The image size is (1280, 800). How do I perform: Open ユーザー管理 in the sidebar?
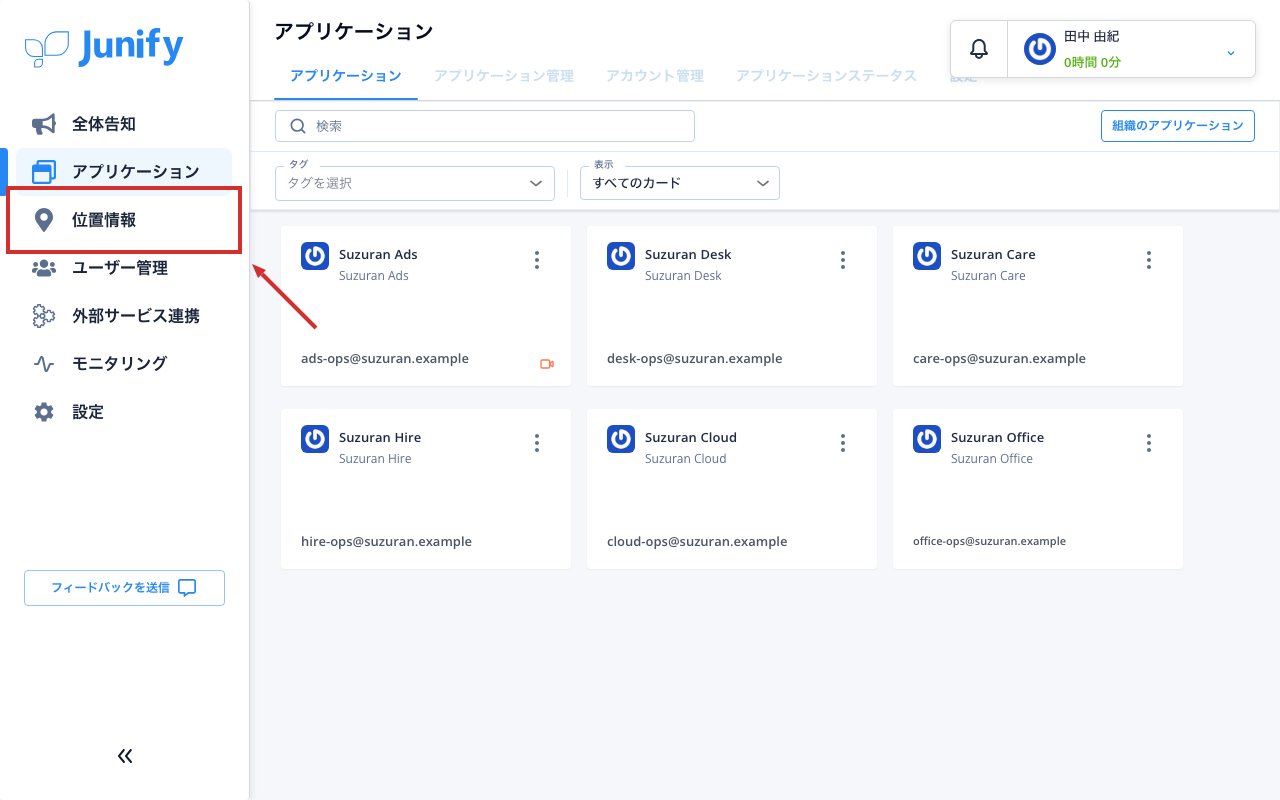124,268
